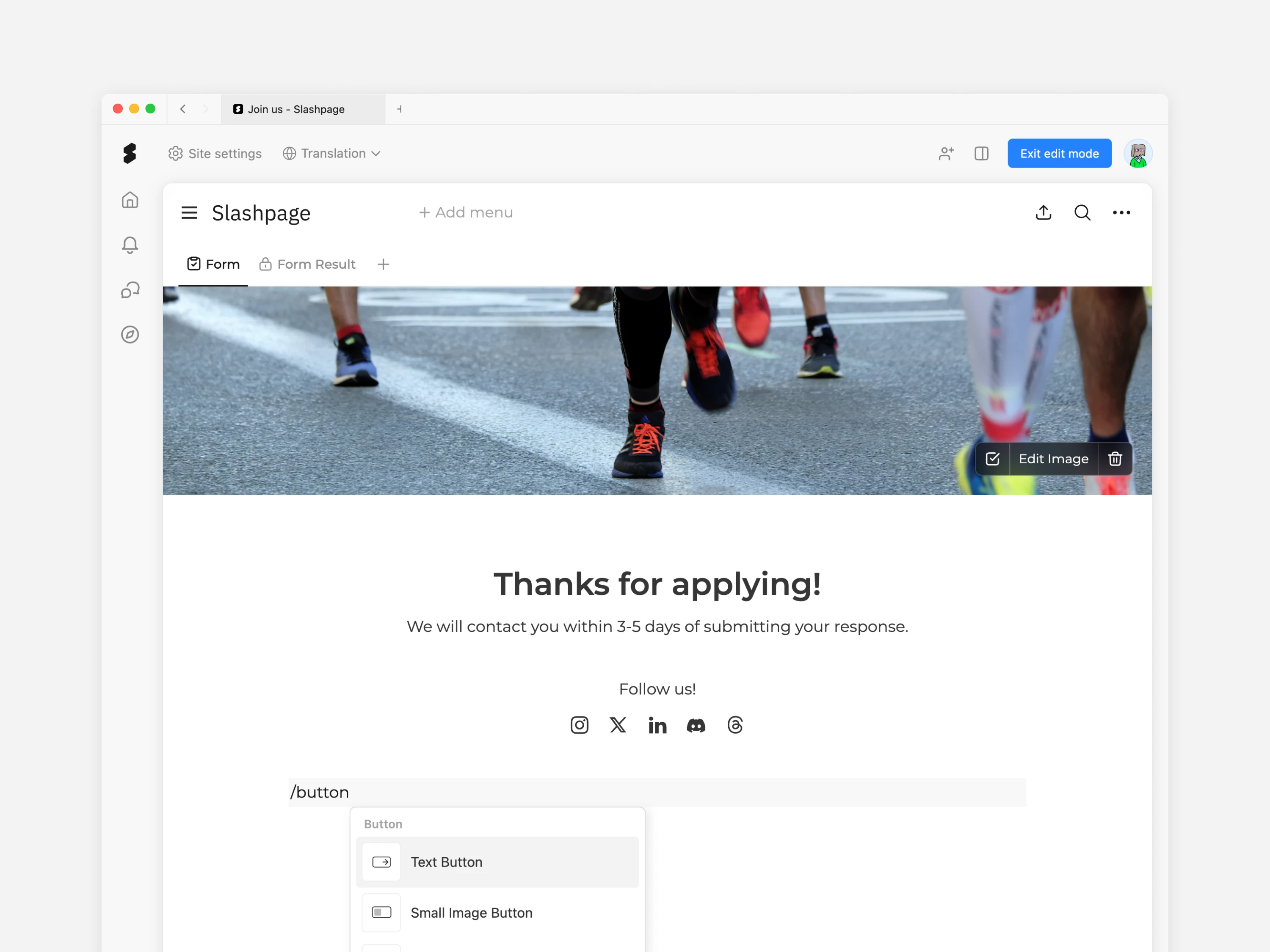Click the Discord icon

click(x=696, y=725)
